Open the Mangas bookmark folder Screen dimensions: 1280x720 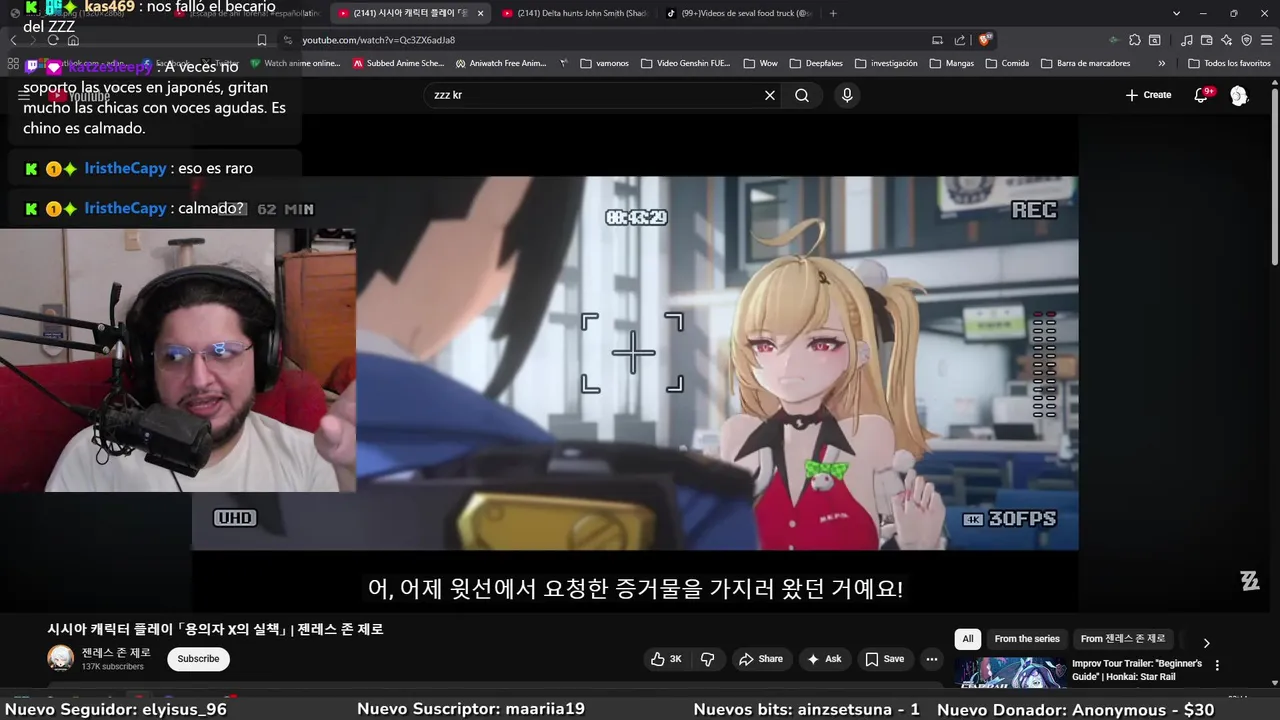click(952, 63)
